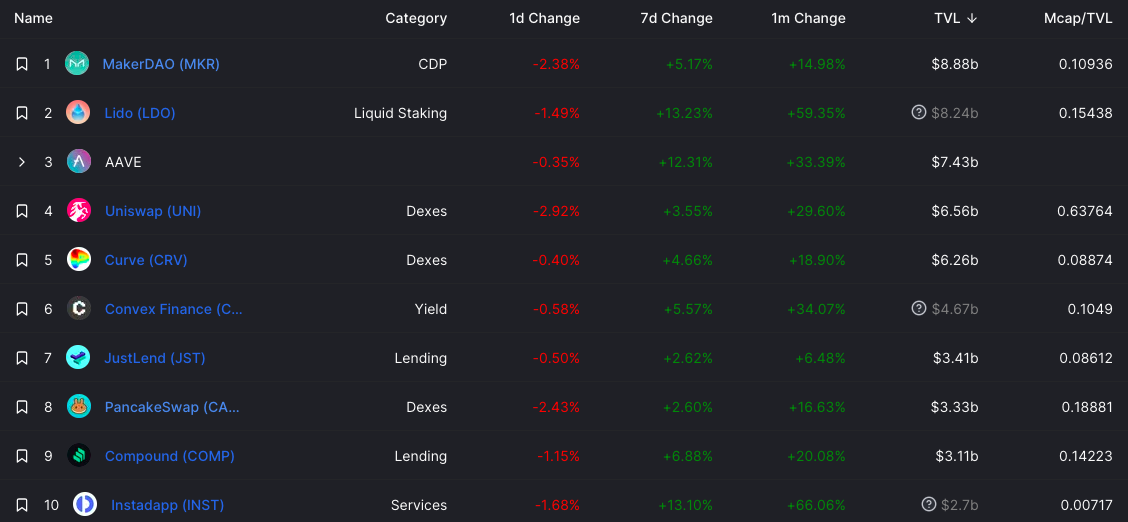Screen dimensions: 1128x522
Task: Click the question mark icon beside Lido TVL
Action: [919, 112]
